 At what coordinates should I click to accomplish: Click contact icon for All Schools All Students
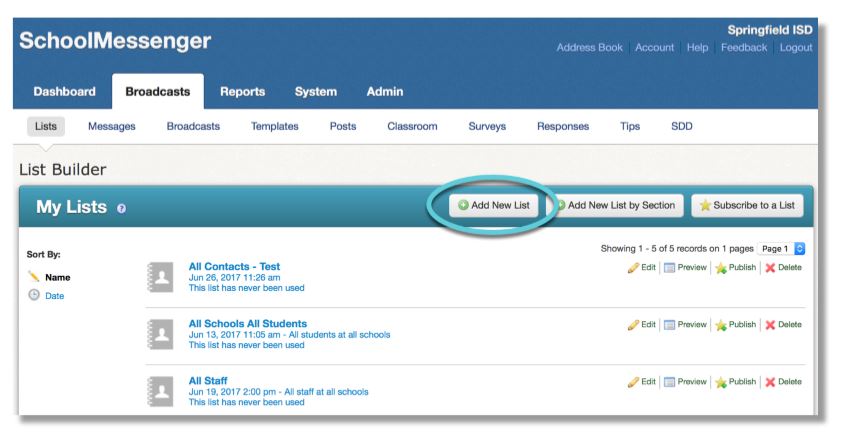pyautogui.click(x=161, y=334)
